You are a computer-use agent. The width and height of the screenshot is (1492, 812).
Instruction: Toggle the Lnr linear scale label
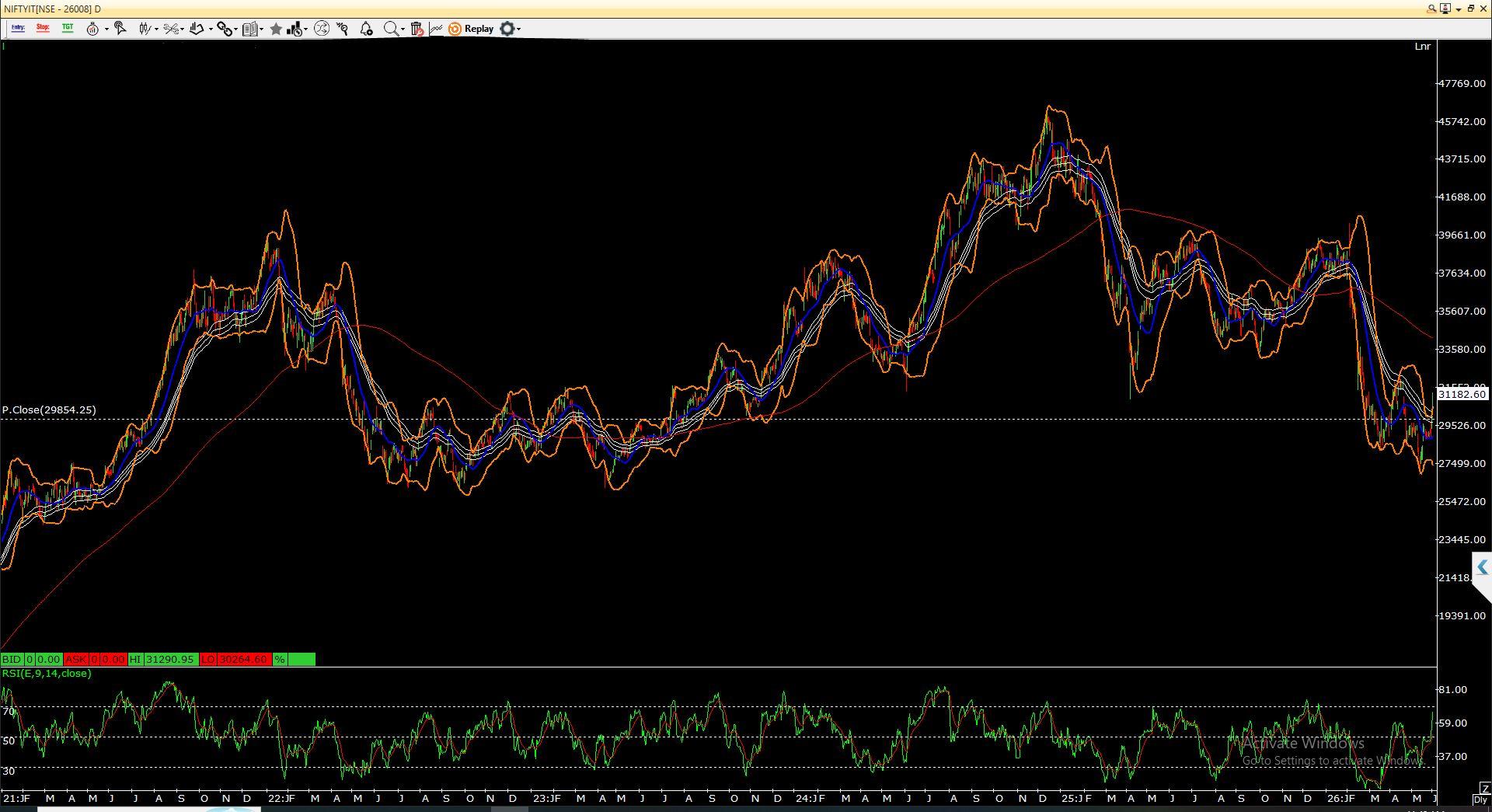point(1422,47)
